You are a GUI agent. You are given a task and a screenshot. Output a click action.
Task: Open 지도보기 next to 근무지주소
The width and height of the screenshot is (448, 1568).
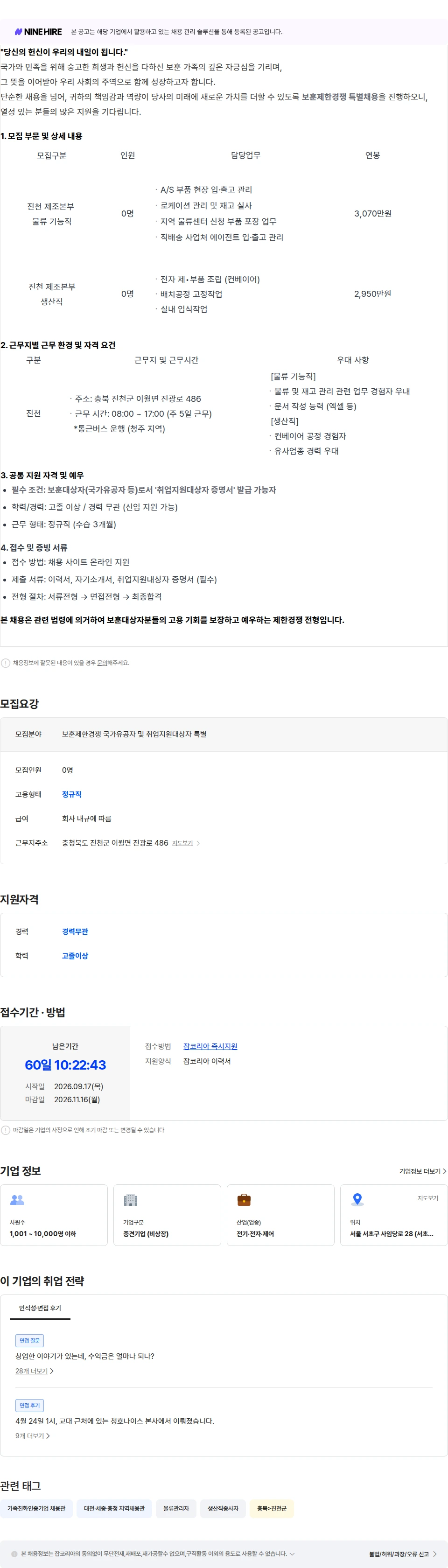click(x=182, y=843)
